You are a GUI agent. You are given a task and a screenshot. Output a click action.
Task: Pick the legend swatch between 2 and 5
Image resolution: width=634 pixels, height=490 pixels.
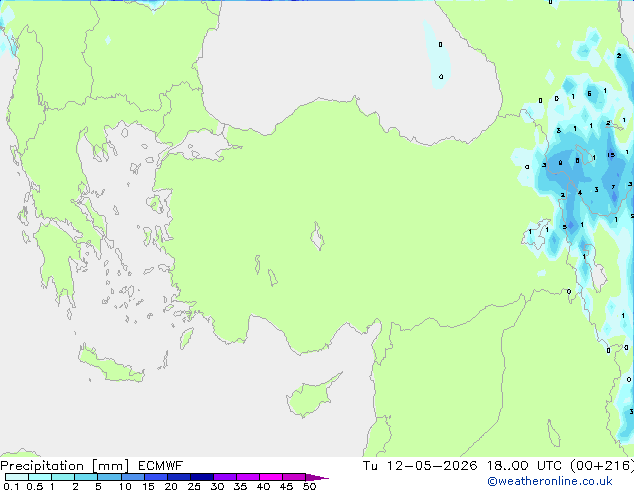tap(86, 477)
